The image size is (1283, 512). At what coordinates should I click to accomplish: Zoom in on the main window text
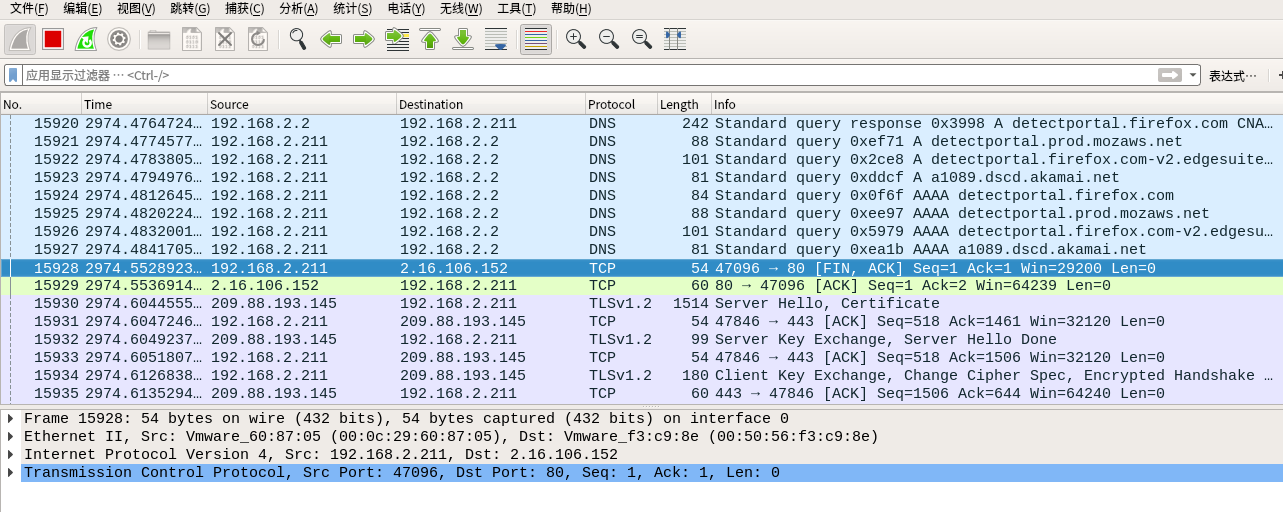tap(576, 39)
